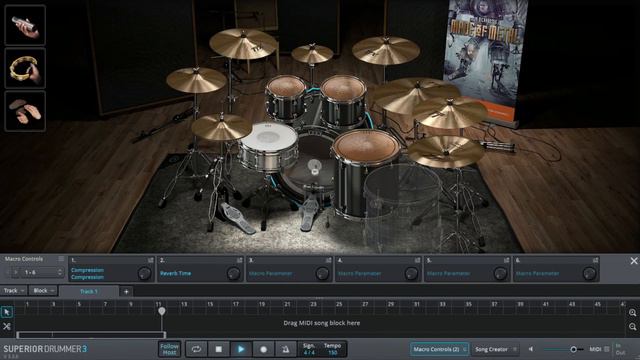Add a new track with plus button
This screenshot has width=640, height=360.
[126, 291]
